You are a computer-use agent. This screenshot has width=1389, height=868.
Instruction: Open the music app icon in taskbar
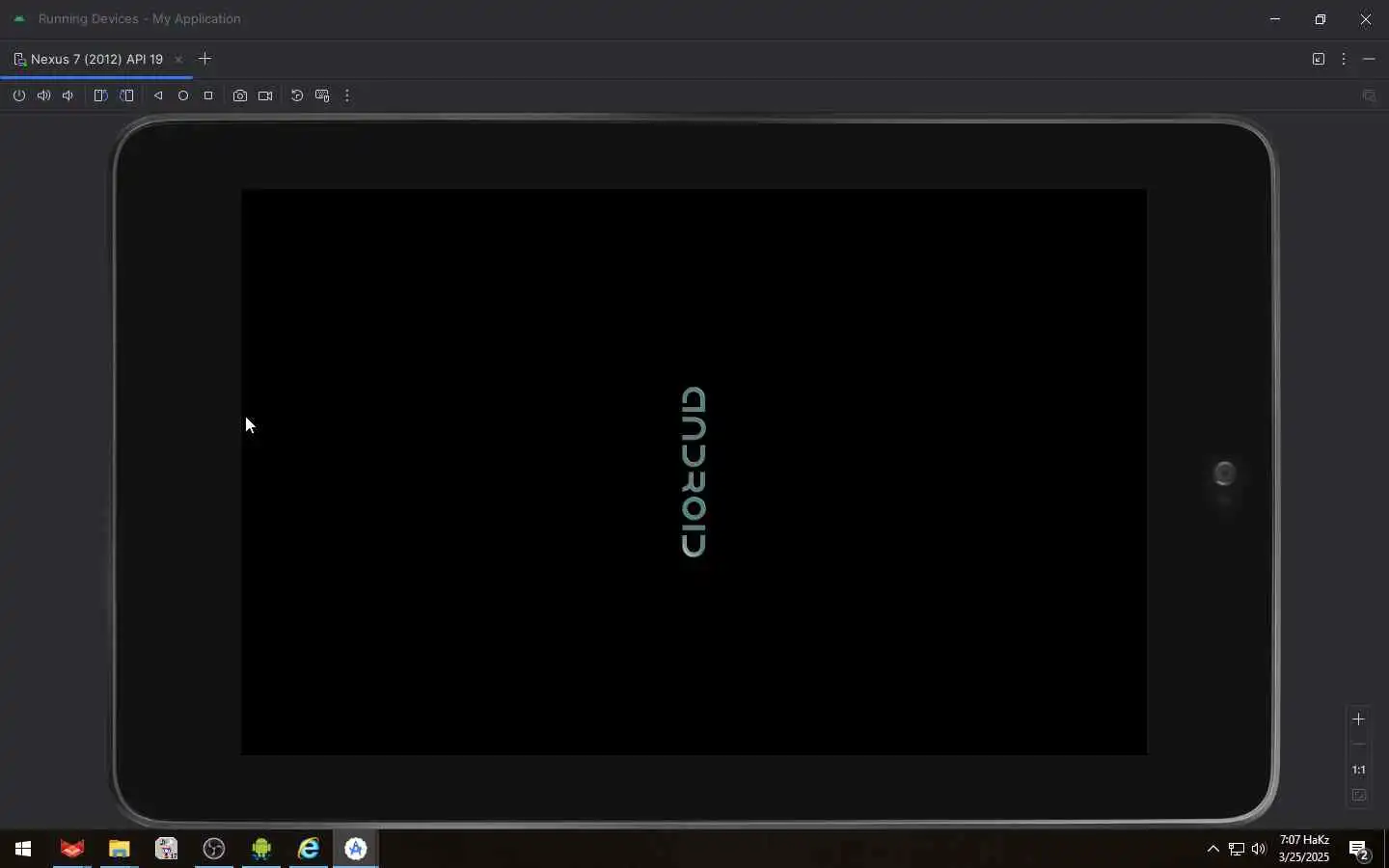tap(167, 849)
